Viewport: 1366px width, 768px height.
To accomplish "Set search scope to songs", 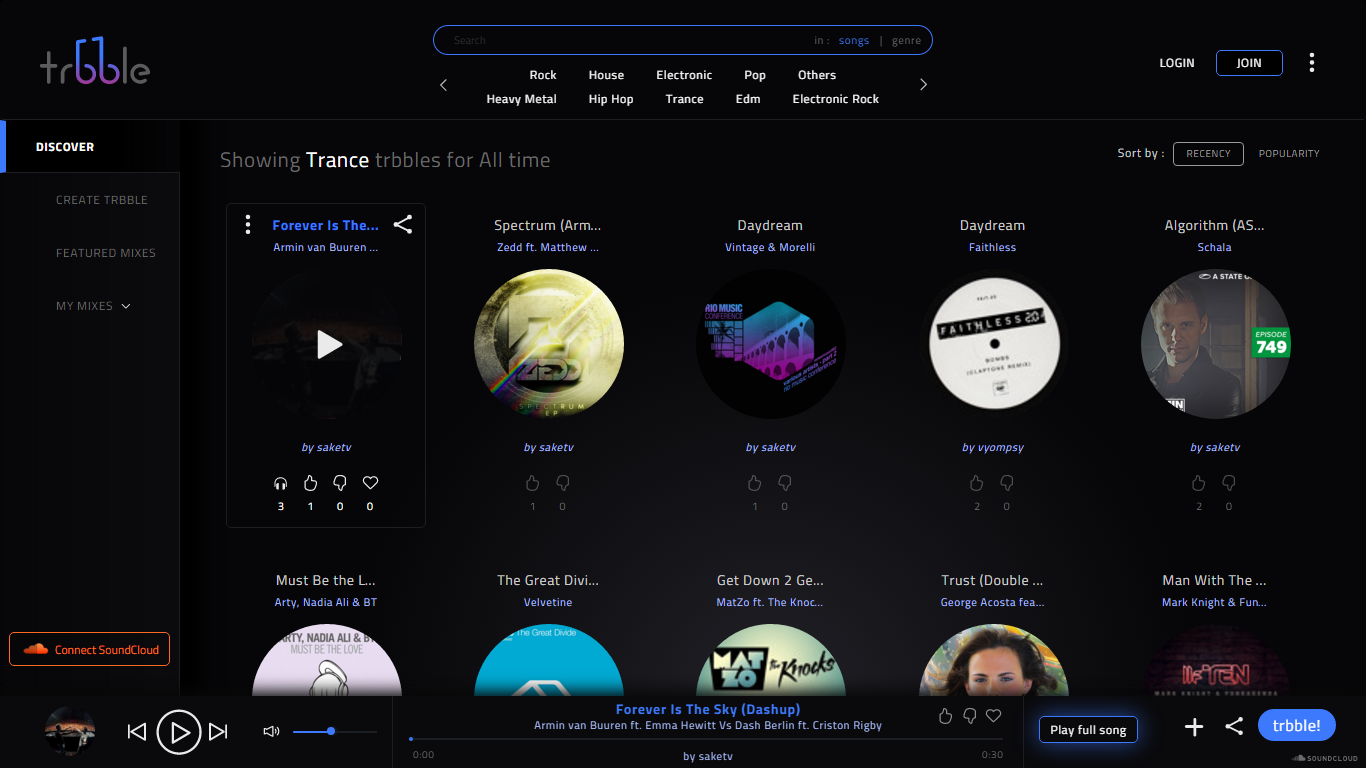I will coord(854,41).
